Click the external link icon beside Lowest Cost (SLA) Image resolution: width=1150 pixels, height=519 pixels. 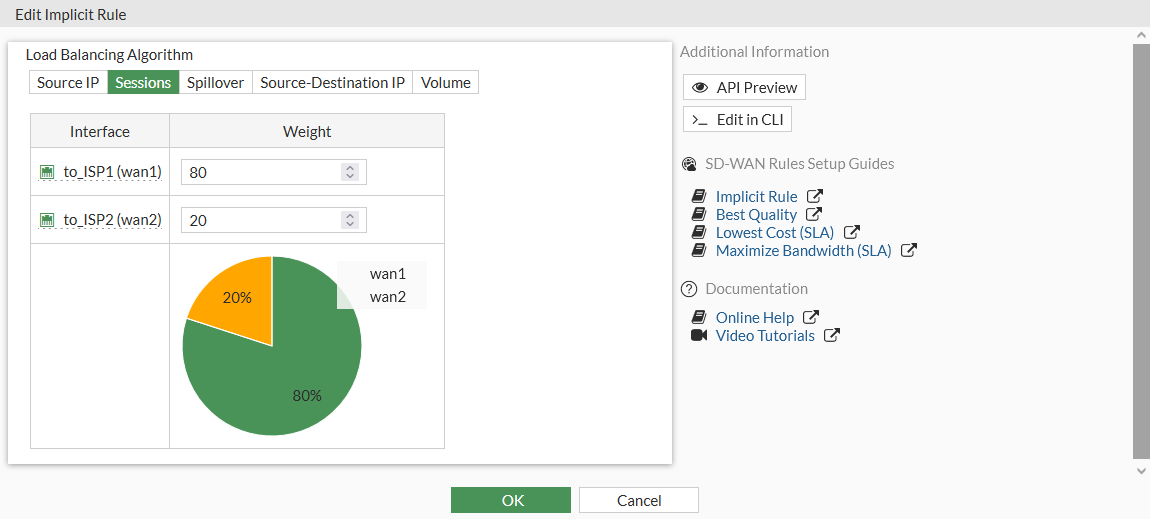[x=851, y=233]
